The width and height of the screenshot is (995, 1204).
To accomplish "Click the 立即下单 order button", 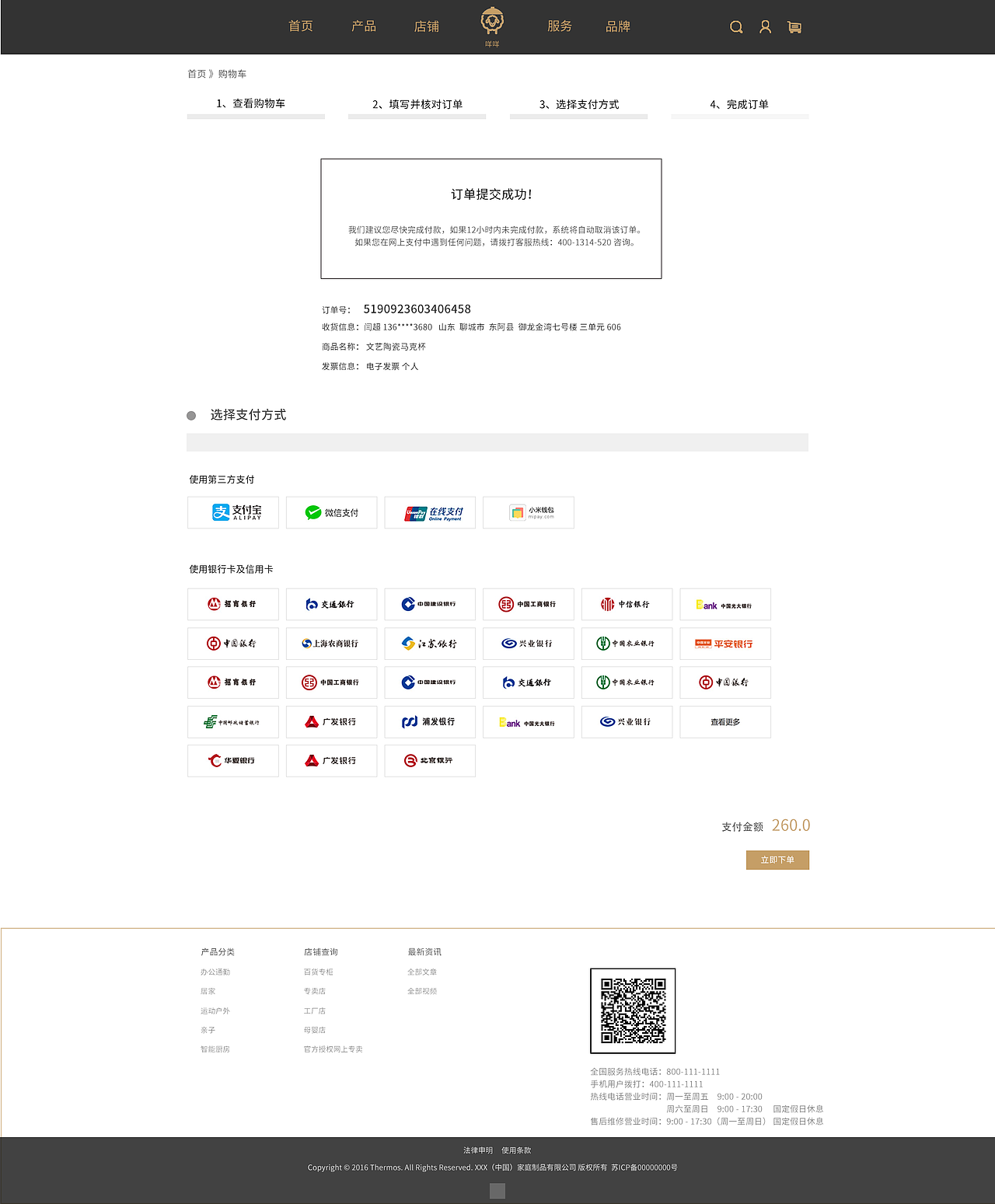I will tap(777, 860).
